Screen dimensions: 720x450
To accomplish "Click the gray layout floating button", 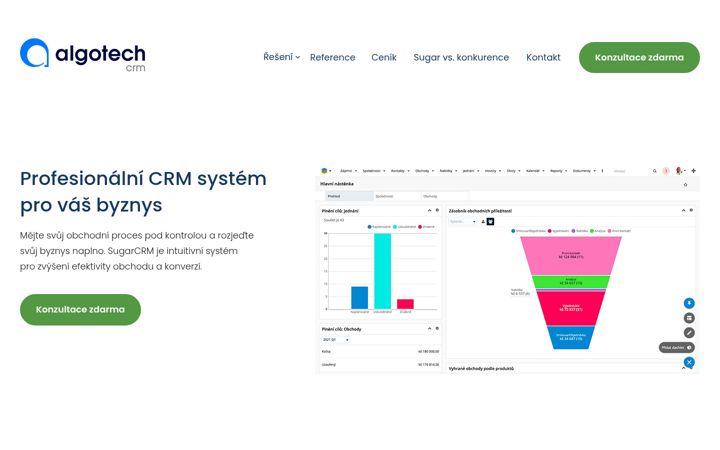I will [689, 318].
